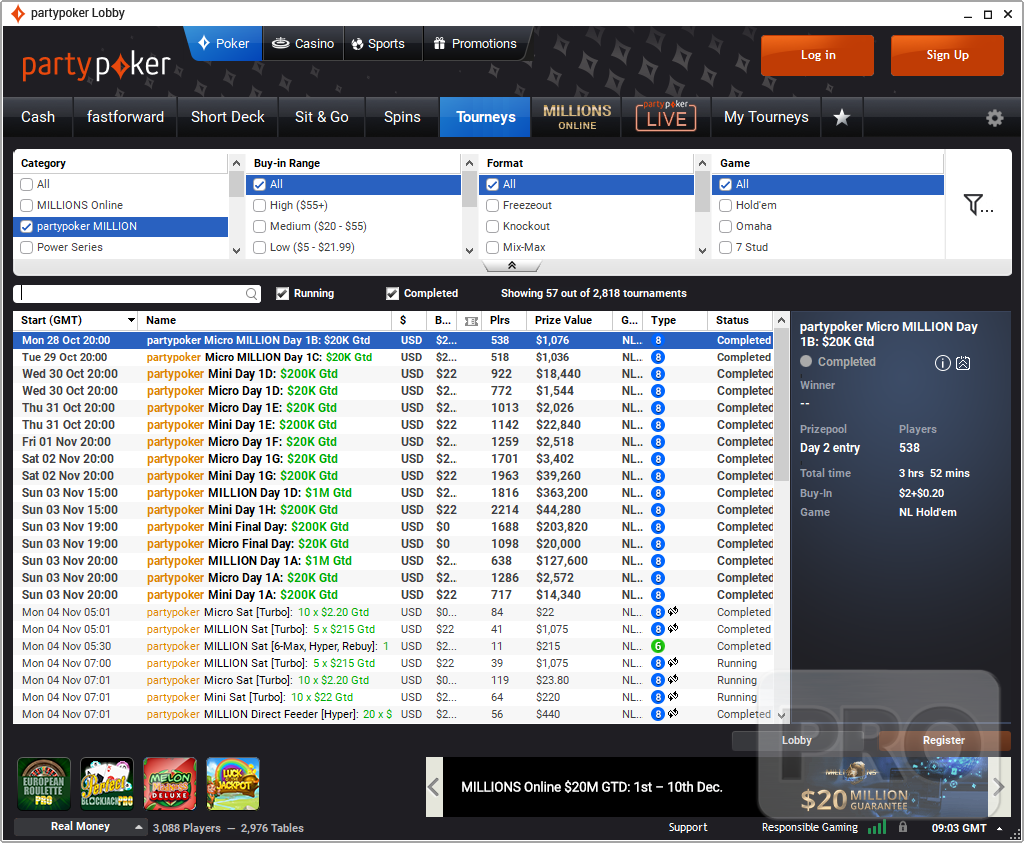
Task: Open Responsible Gaming link
Action: [x=810, y=827]
